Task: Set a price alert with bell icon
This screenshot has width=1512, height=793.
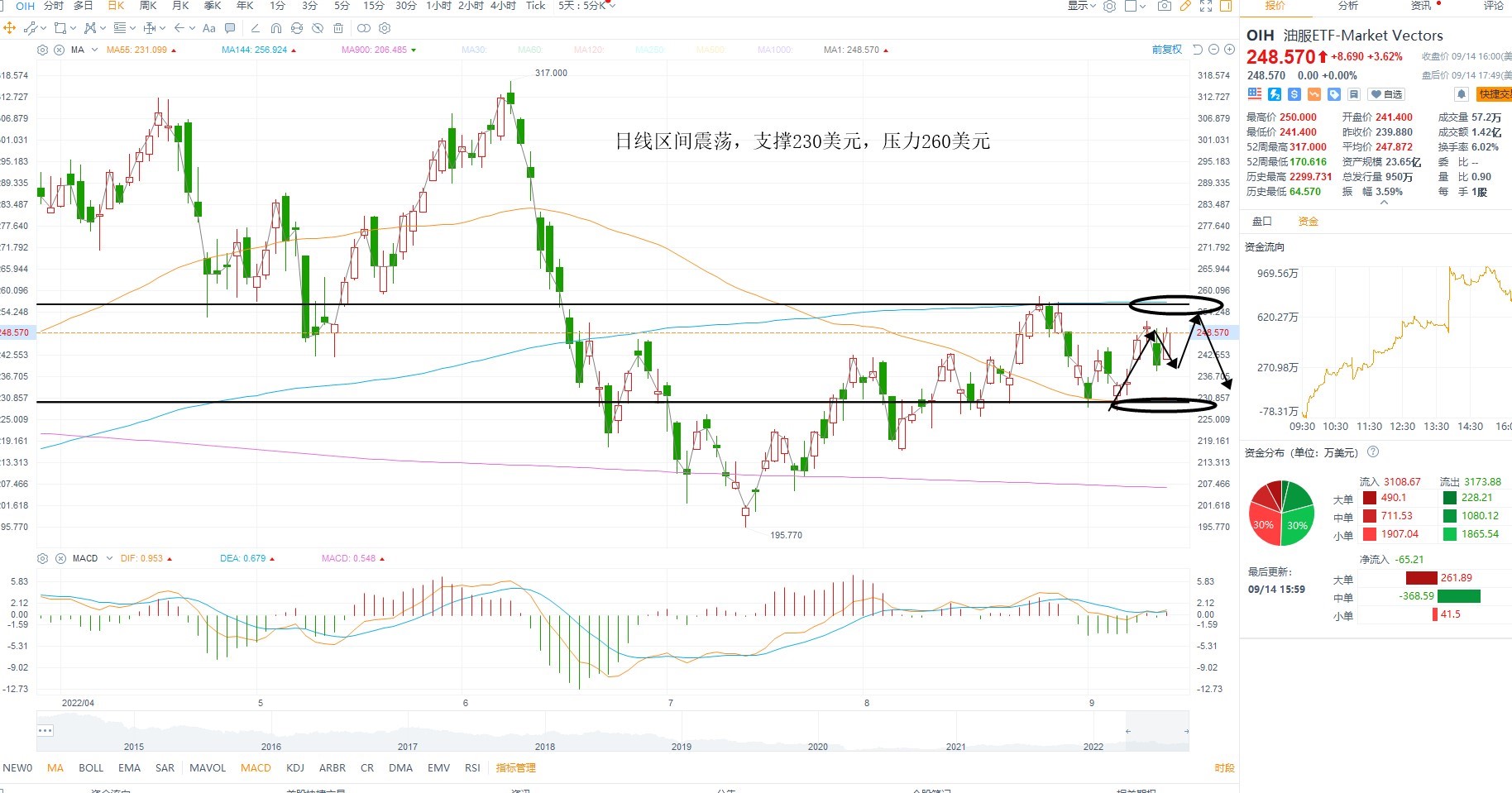Action: (1462, 94)
